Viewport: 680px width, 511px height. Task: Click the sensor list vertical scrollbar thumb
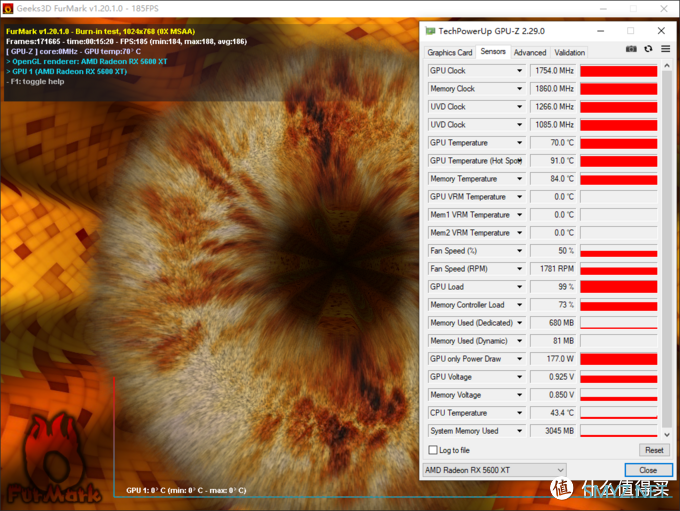coord(667,248)
